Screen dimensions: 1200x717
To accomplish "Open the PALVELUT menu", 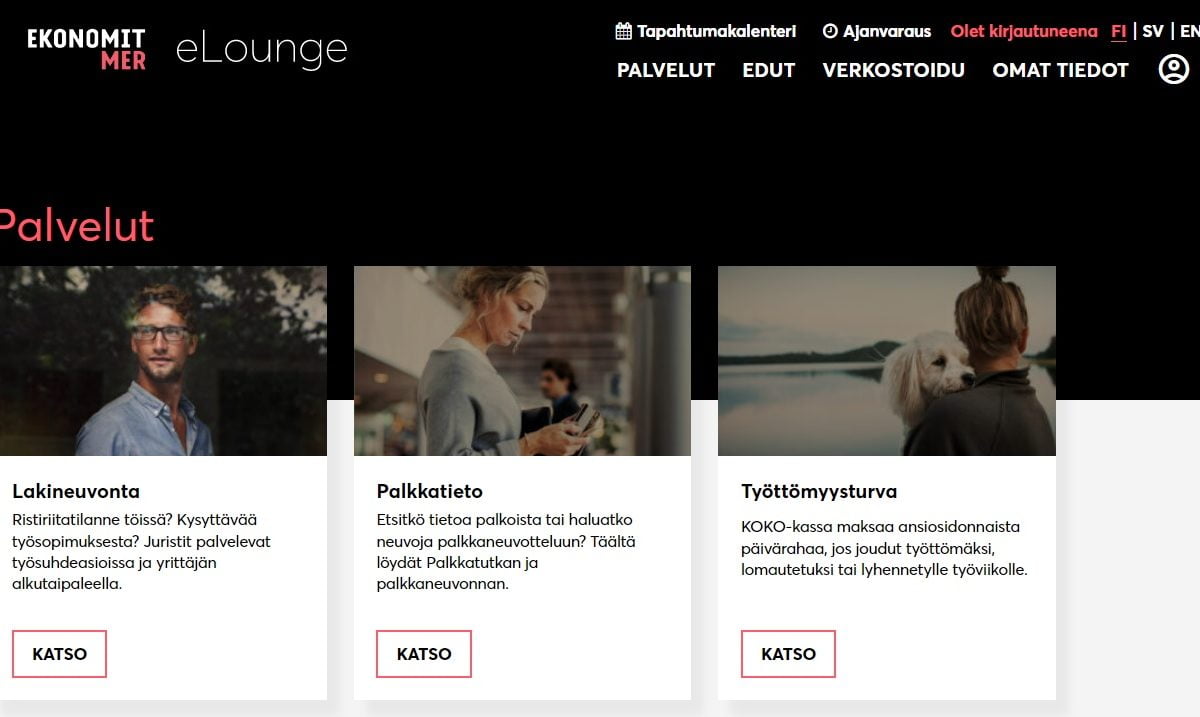I will [x=666, y=70].
